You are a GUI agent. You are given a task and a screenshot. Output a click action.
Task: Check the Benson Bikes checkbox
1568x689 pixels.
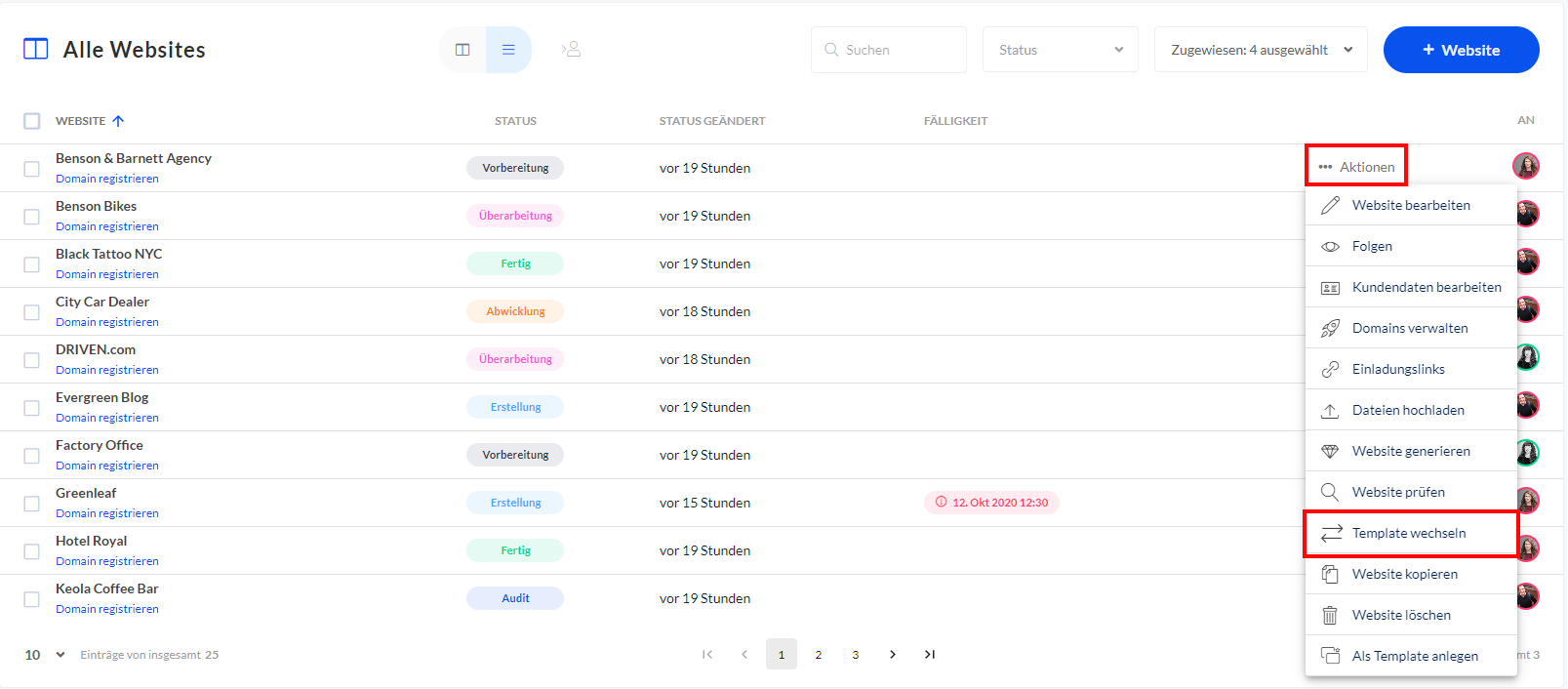point(32,217)
